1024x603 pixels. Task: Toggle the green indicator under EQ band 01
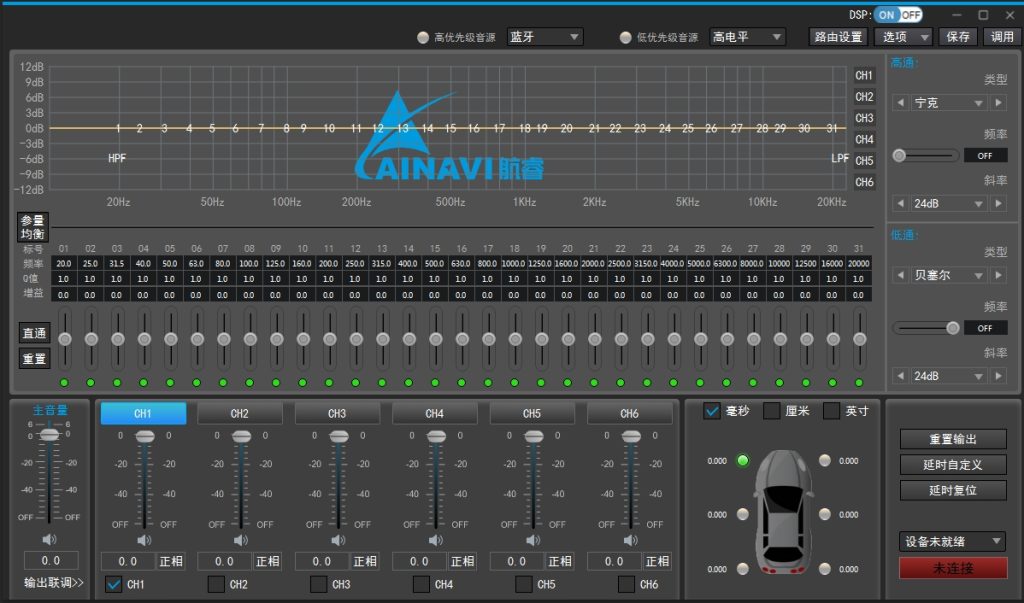(64, 382)
